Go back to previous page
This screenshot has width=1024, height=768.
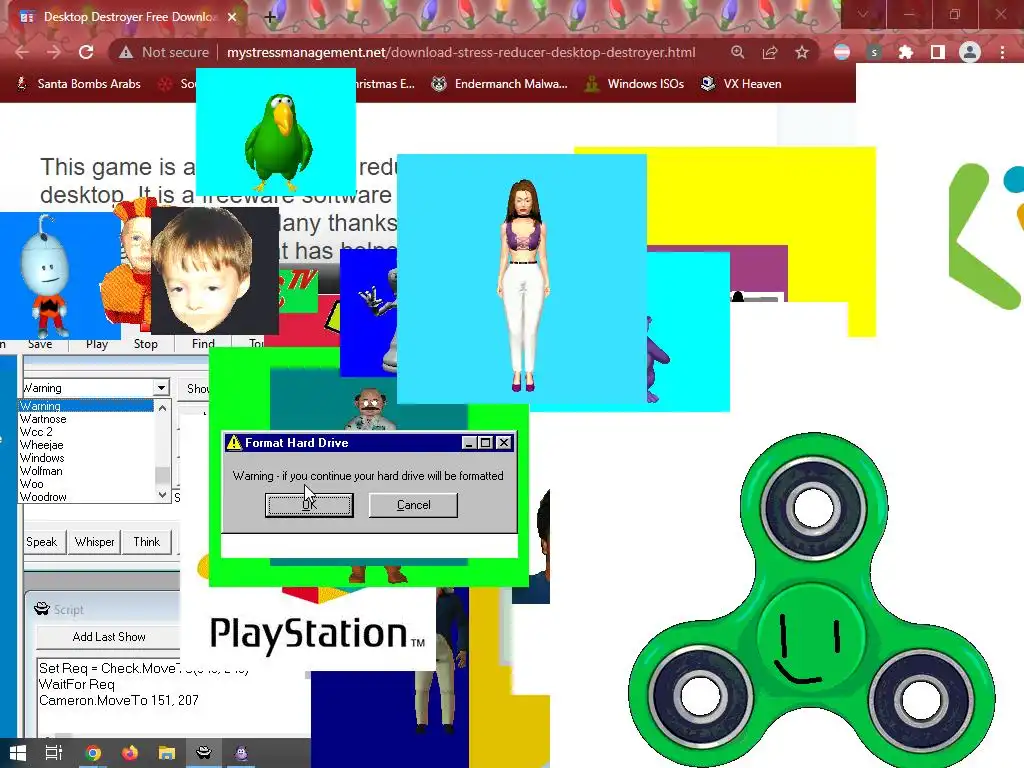pyautogui.click(x=22, y=52)
